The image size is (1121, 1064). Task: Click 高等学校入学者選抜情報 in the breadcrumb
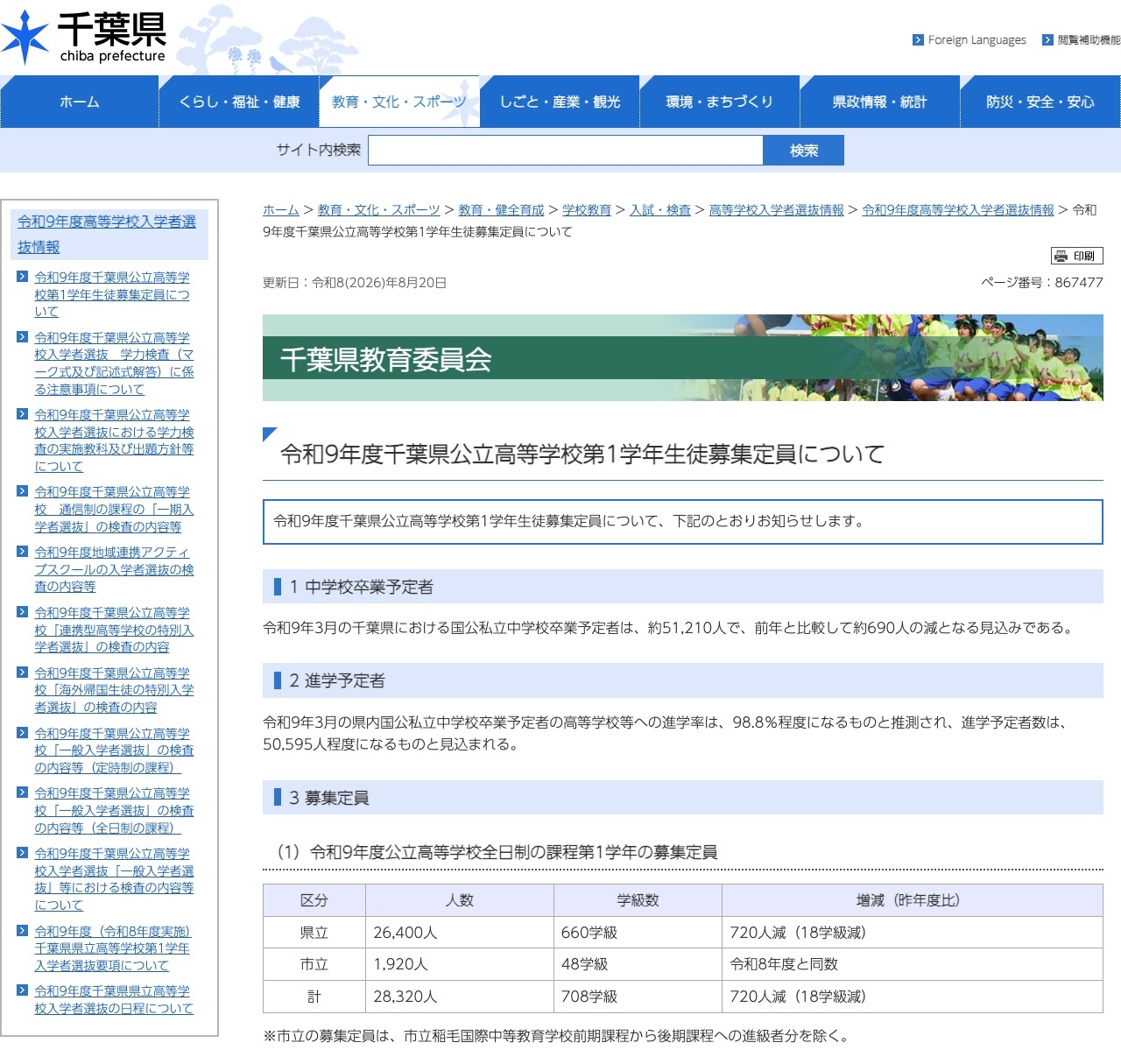tap(776, 210)
